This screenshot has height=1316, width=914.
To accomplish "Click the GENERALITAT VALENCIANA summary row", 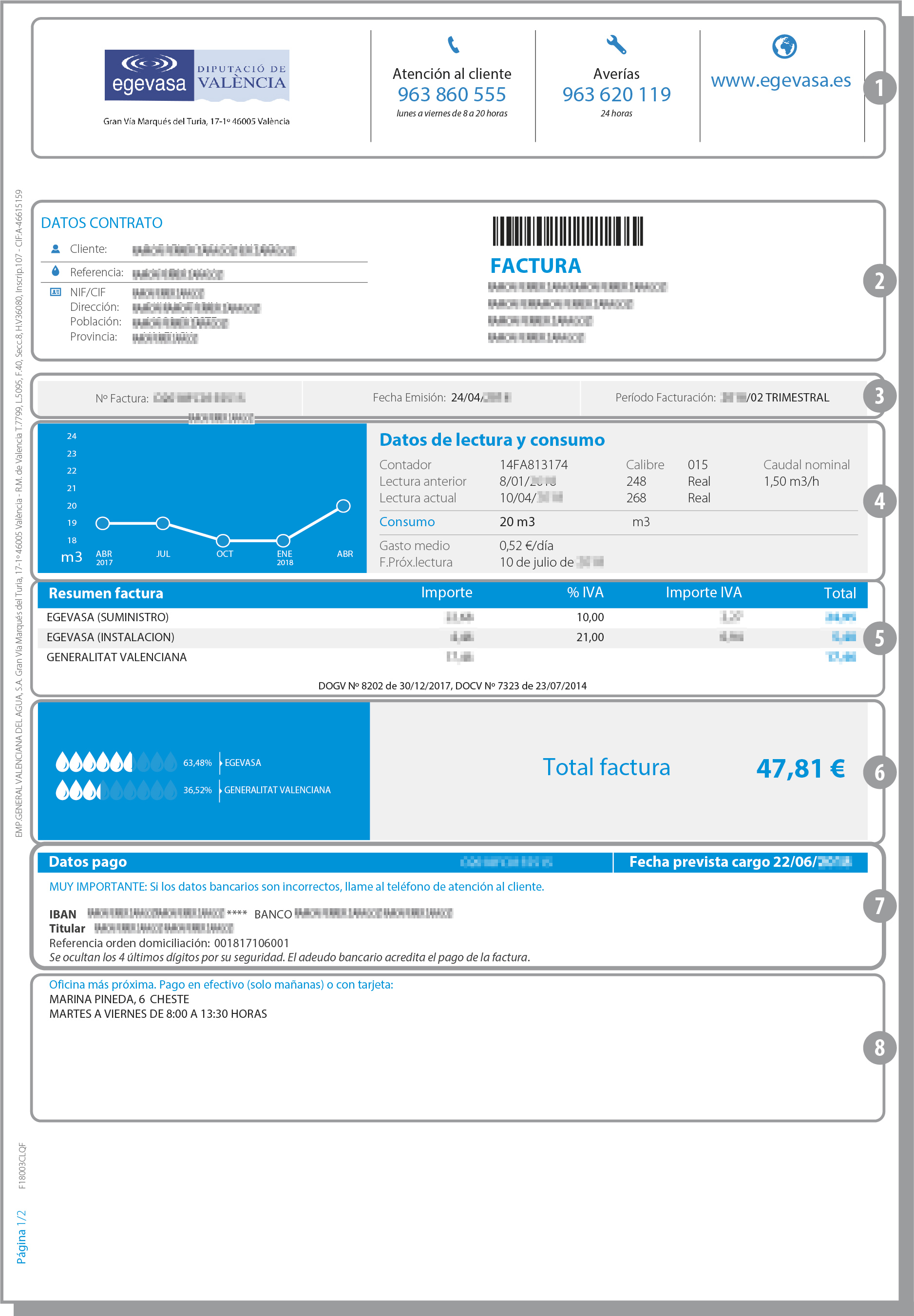I will click(x=453, y=657).
